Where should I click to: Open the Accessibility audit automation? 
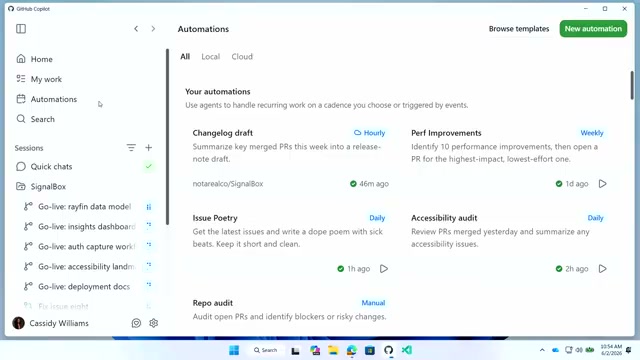coord(444,218)
